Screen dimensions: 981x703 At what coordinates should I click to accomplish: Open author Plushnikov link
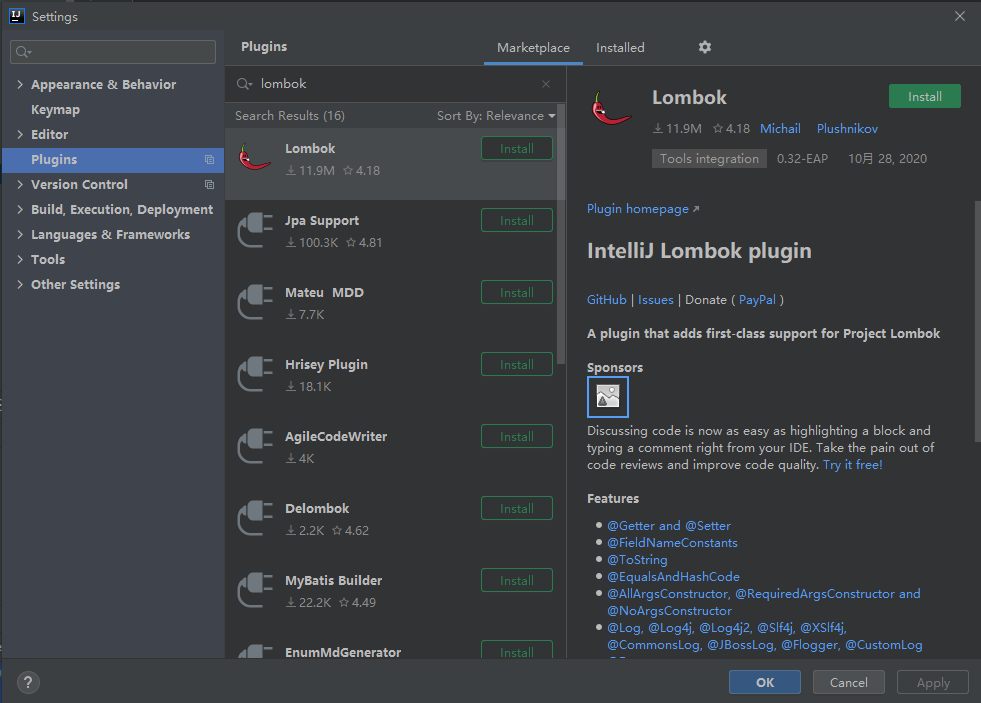pos(847,128)
